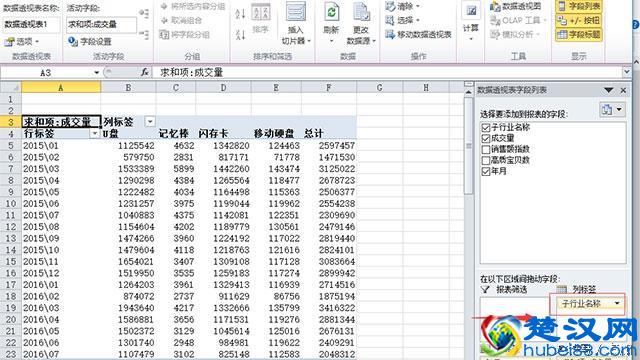Open 更改数据源 dropdown arrow

pyautogui.click(x=373, y=41)
